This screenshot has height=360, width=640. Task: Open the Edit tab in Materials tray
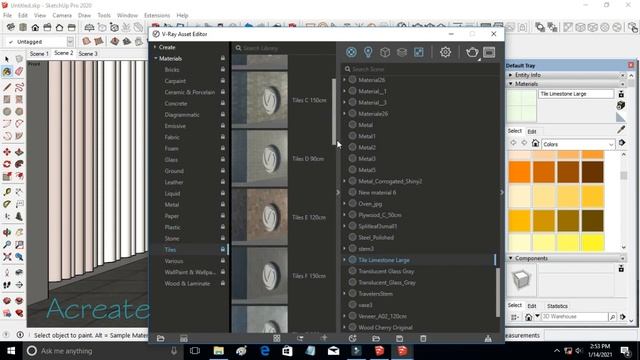coord(532,131)
